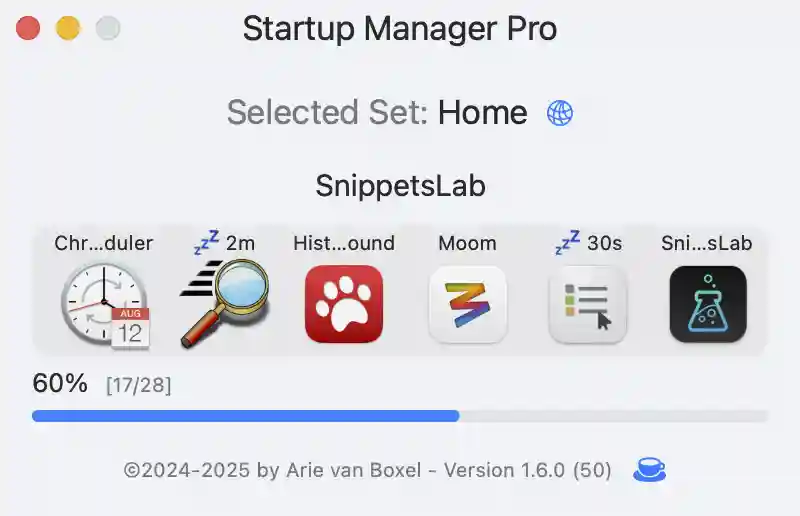
Task: Click the blue globe icon beside Home
Action: 560,113
